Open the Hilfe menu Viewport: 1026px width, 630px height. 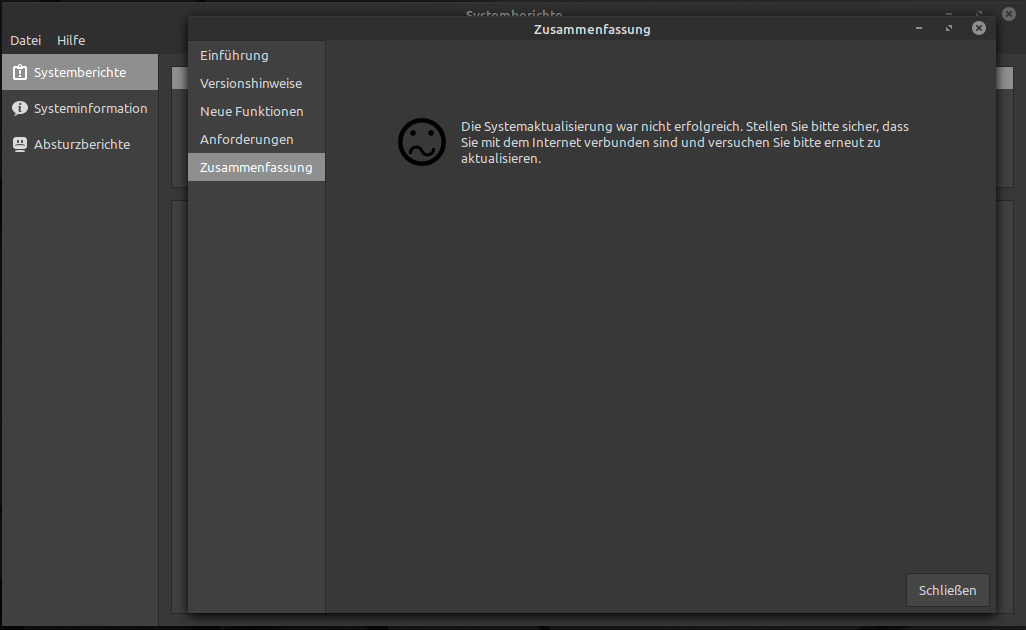[70, 40]
